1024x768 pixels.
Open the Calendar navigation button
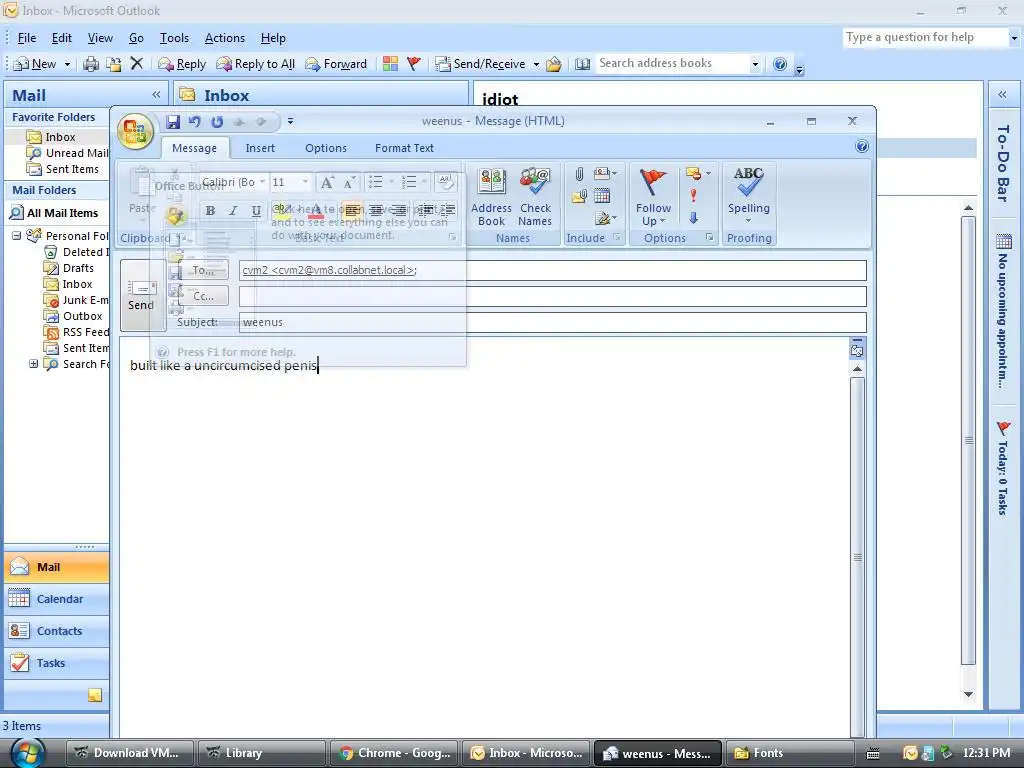click(x=57, y=599)
